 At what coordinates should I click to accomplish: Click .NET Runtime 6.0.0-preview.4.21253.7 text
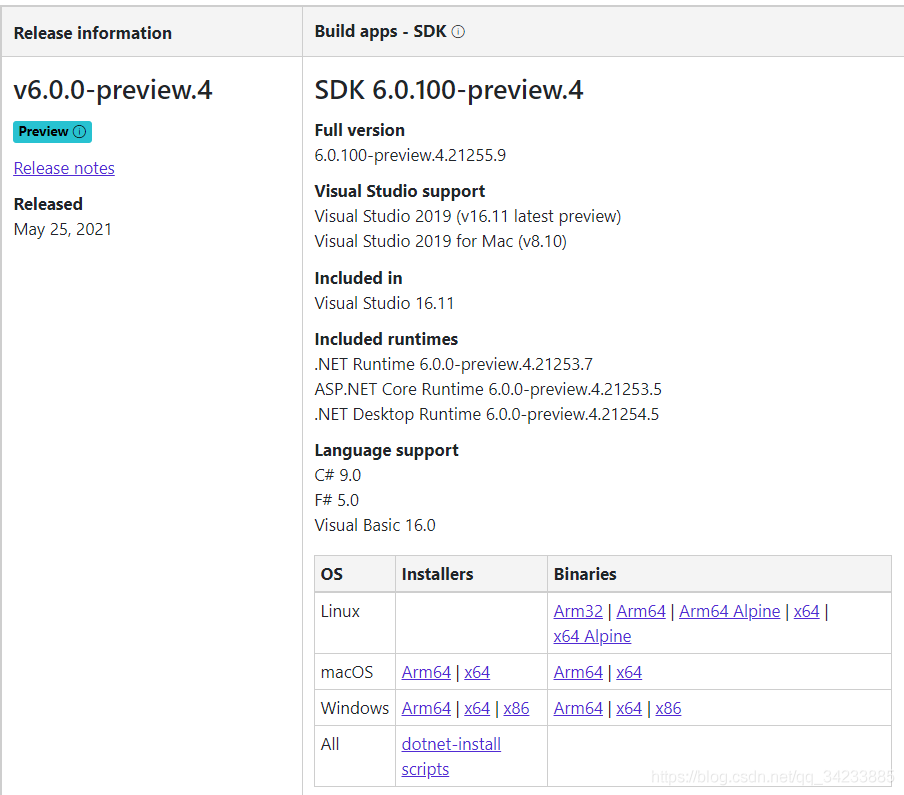pos(453,364)
